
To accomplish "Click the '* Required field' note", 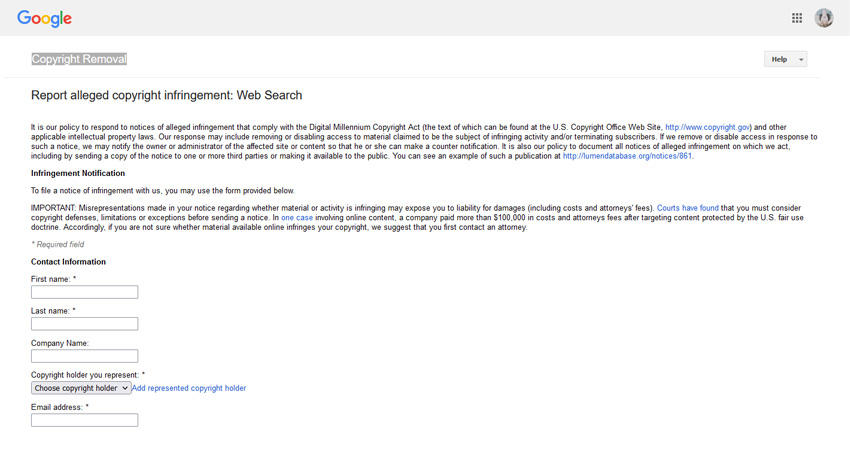I will 58,244.
